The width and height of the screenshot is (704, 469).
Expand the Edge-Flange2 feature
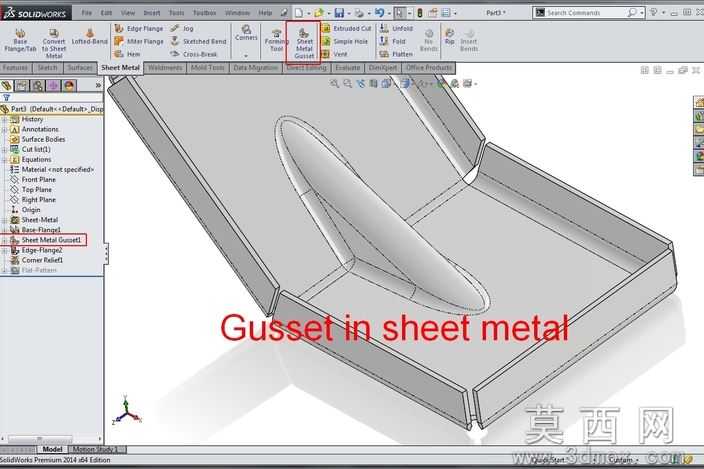(4, 250)
